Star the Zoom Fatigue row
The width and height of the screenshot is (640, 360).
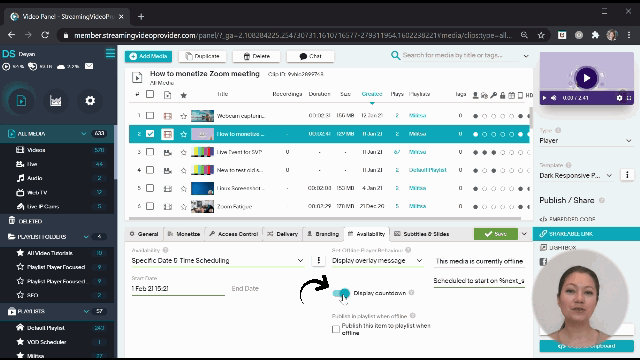coord(184,207)
